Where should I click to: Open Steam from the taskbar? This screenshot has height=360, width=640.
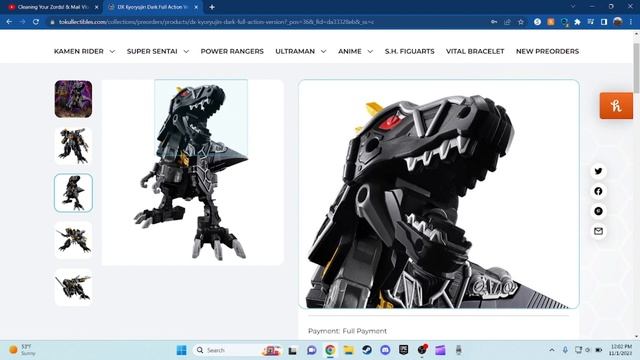tap(367, 350)
